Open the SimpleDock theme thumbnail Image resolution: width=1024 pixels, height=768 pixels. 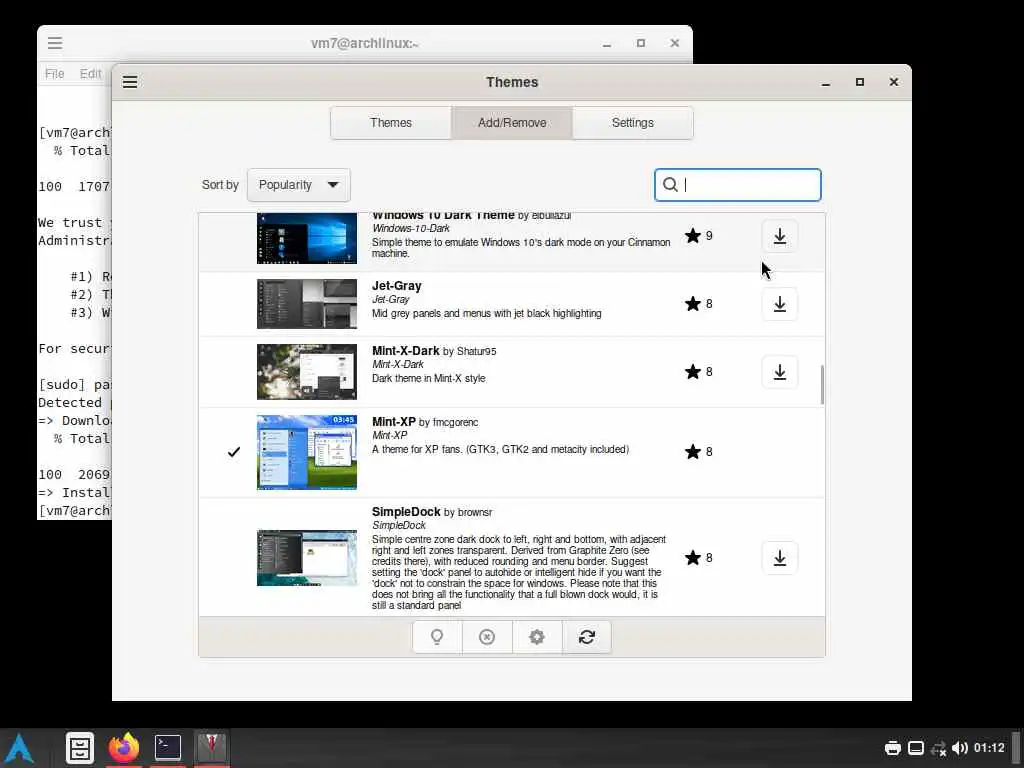point(307,558)
